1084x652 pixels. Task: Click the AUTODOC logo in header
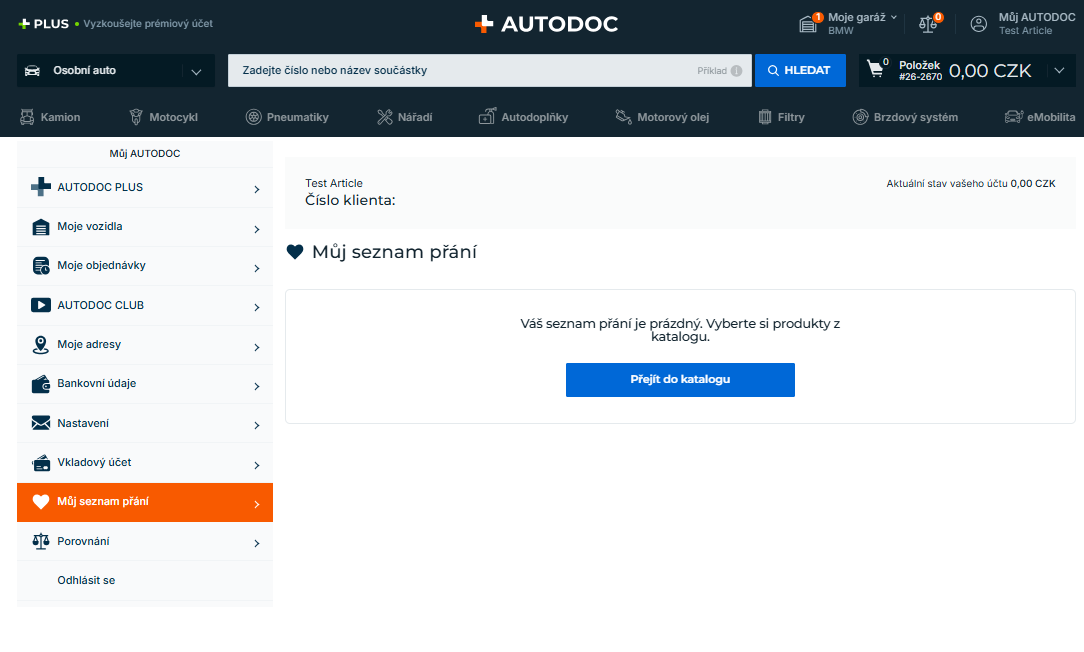click(x=546, y=24)
